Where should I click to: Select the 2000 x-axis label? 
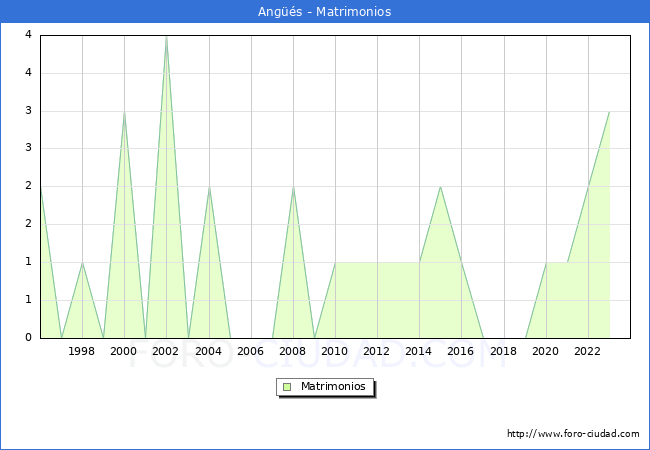124,351
